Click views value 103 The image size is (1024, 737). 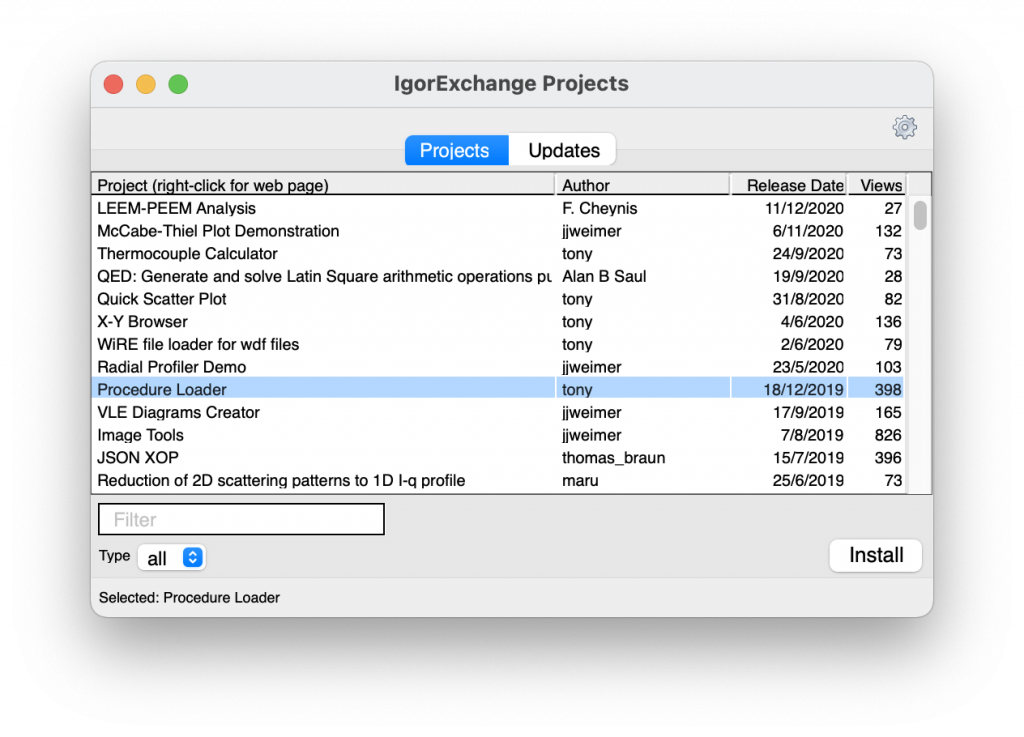(888, 367)
